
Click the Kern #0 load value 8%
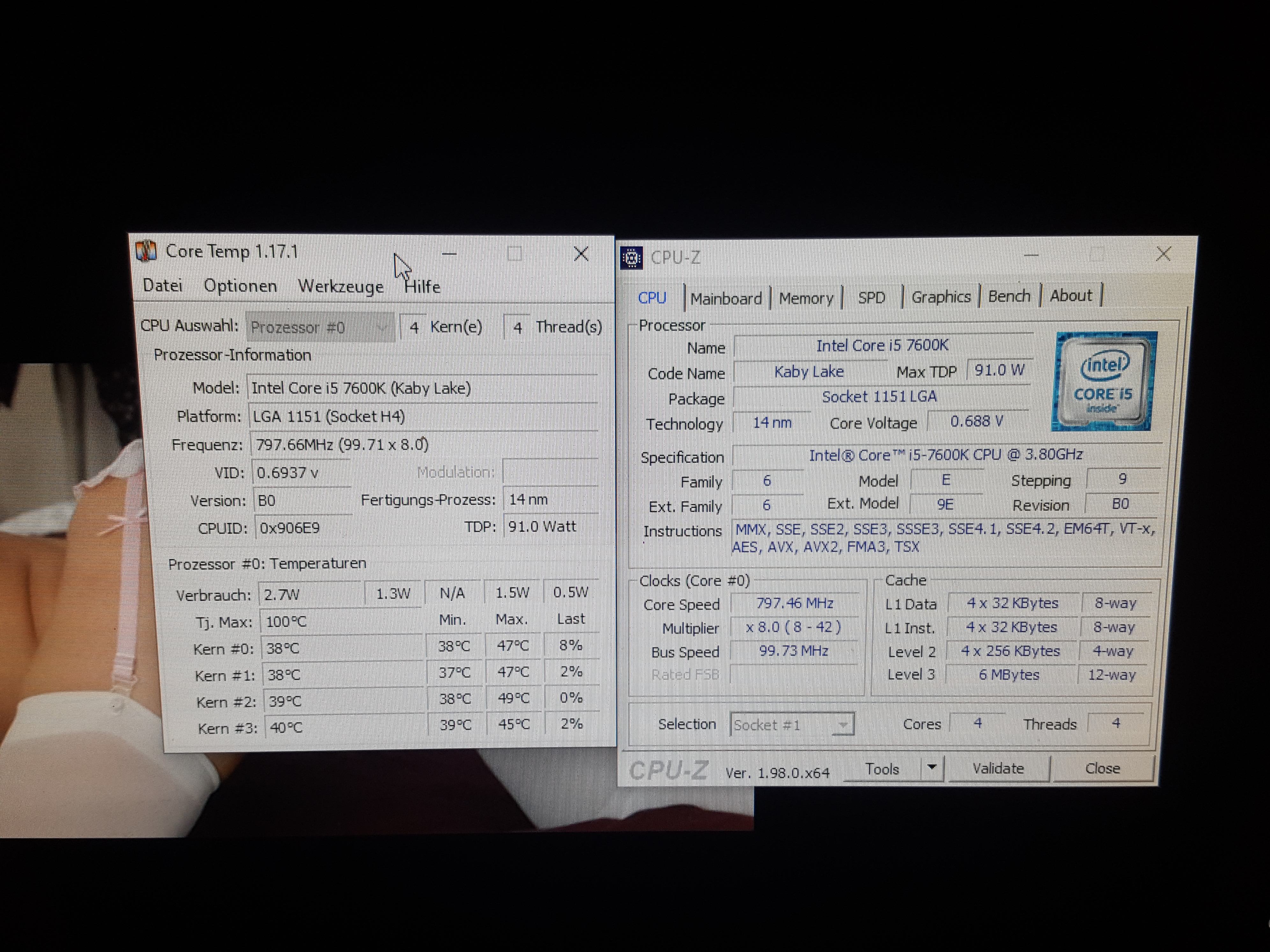571,645
